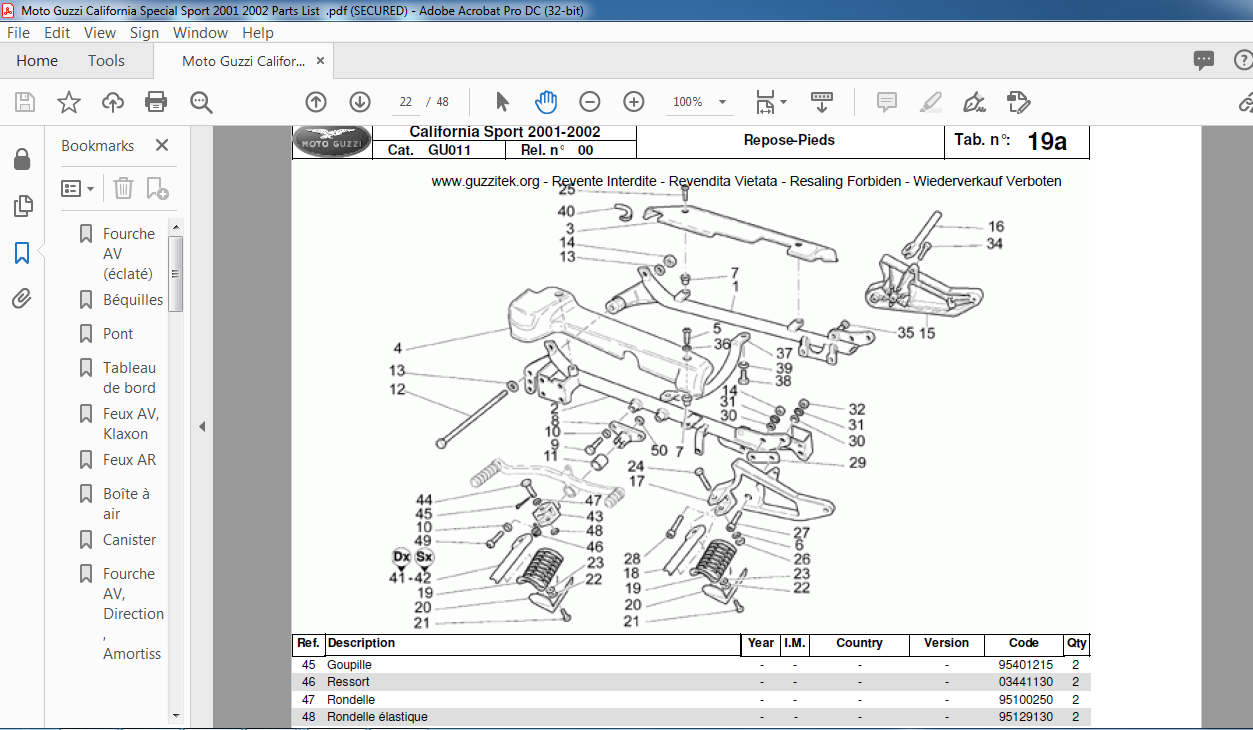
Task: Open the Béquilles bookmark
Action: coord(133,299)
